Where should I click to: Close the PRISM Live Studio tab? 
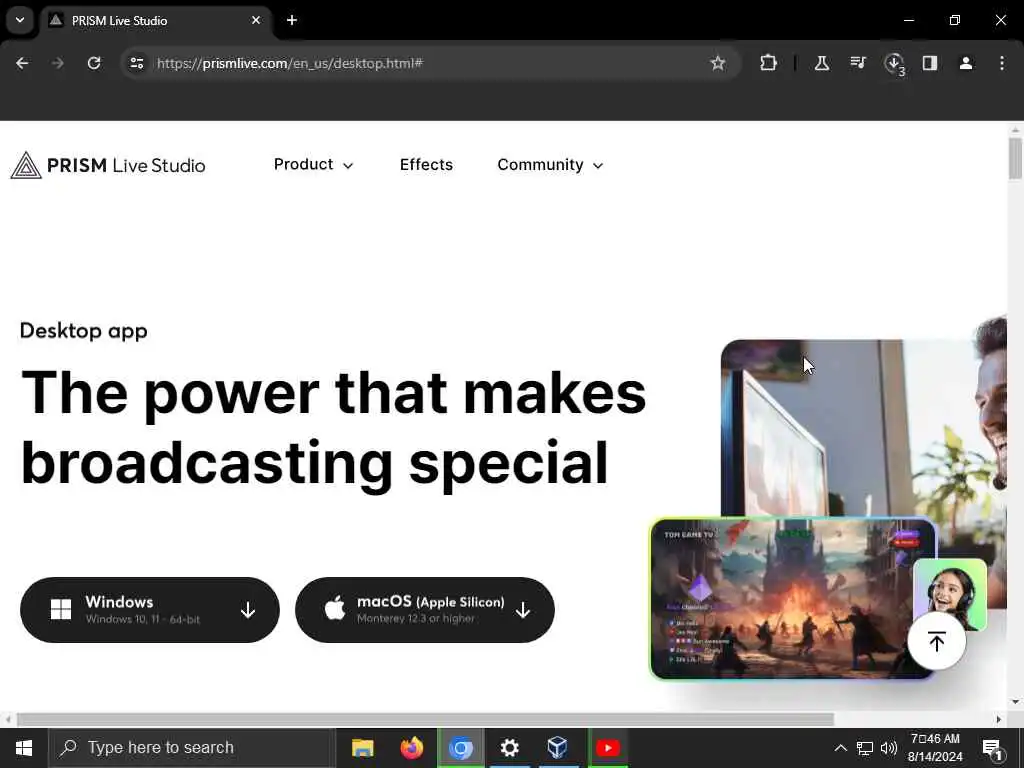pyautogui.click(x=256, y=20)
